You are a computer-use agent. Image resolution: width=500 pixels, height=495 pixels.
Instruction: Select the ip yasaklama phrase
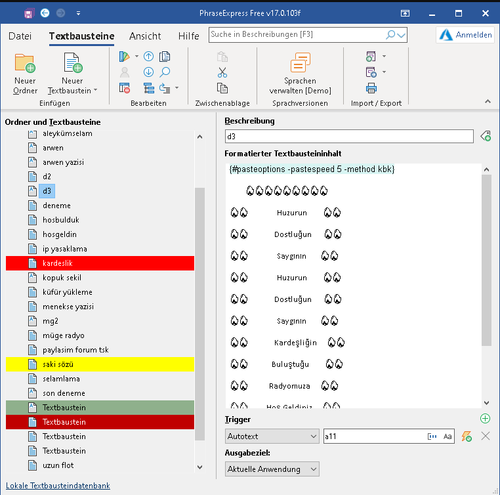tap(65, 249)
